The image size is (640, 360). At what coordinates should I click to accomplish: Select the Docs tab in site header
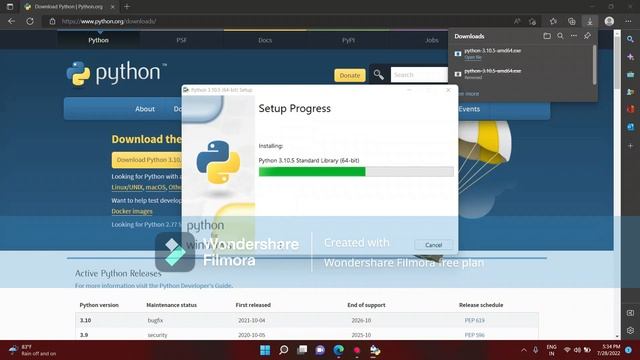[265, 40]
